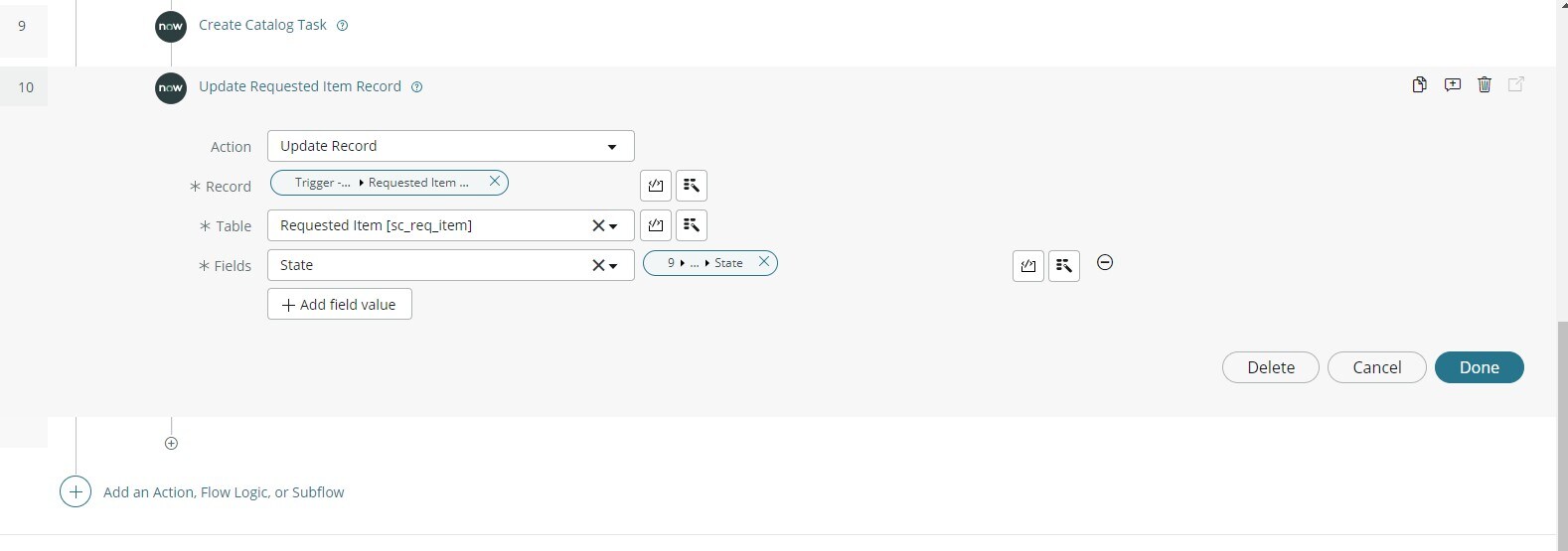Remove the Trigger Requested Item data pill
The image size is (1568, 551).
click(494, 182)
